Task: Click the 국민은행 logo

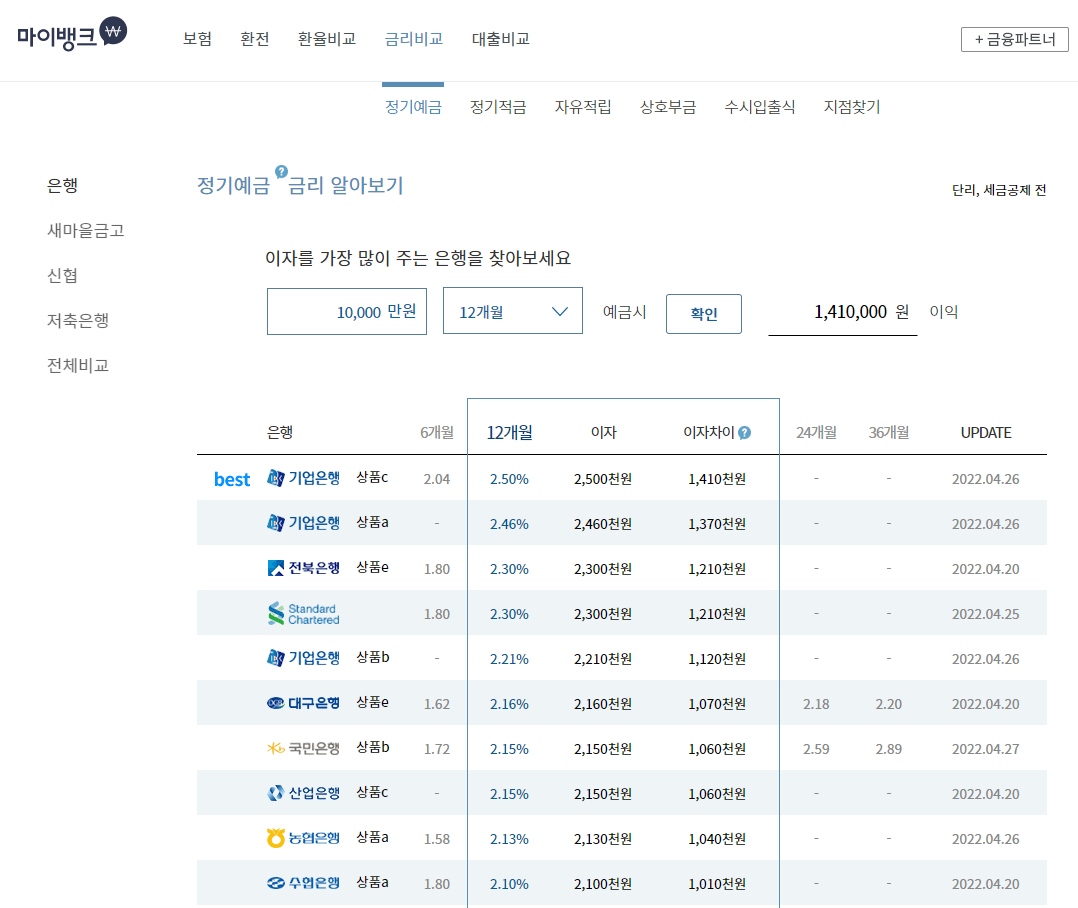Action: coord(303,749)
